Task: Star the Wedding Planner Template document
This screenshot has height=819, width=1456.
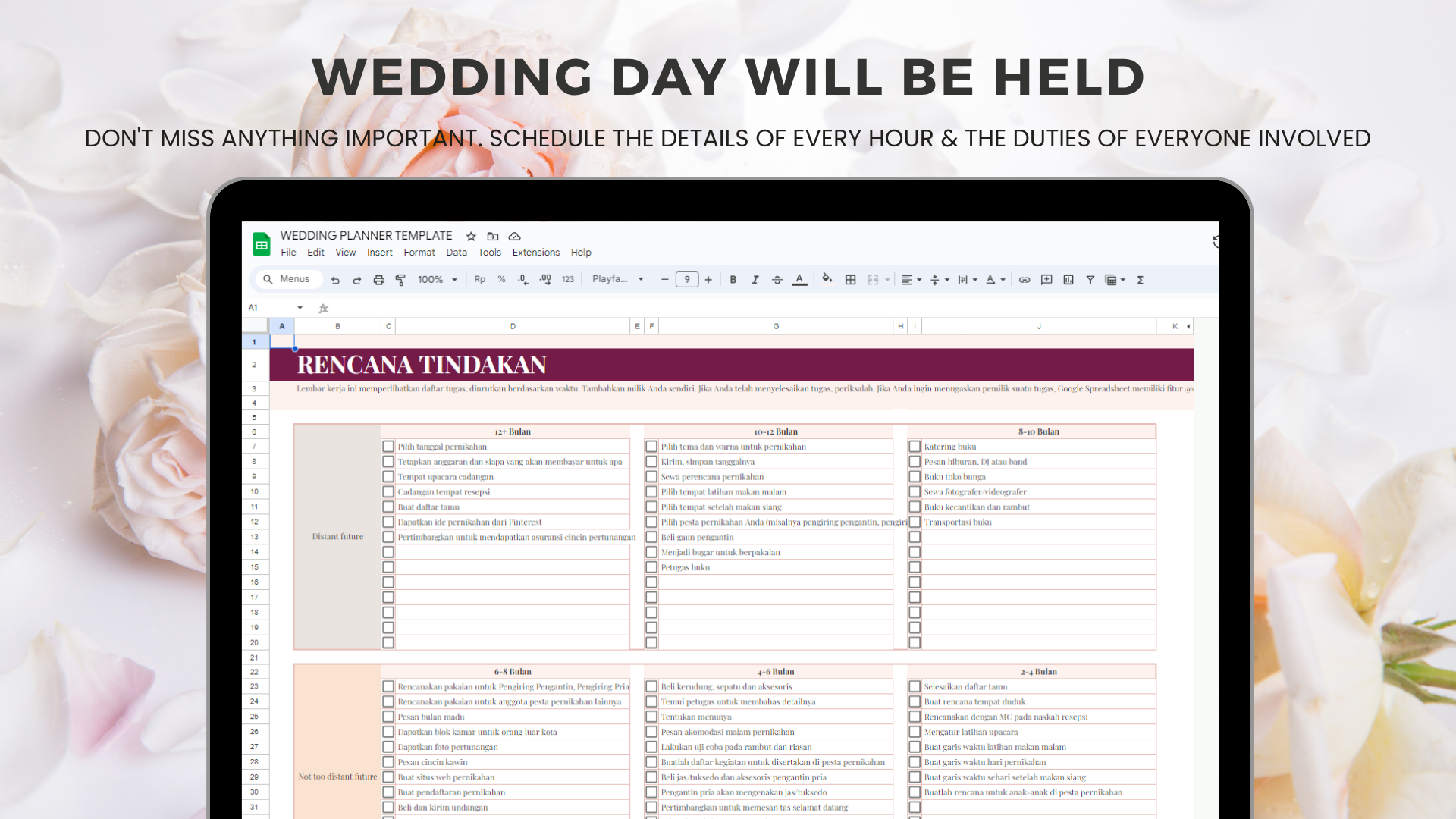Action: [471, 236]
